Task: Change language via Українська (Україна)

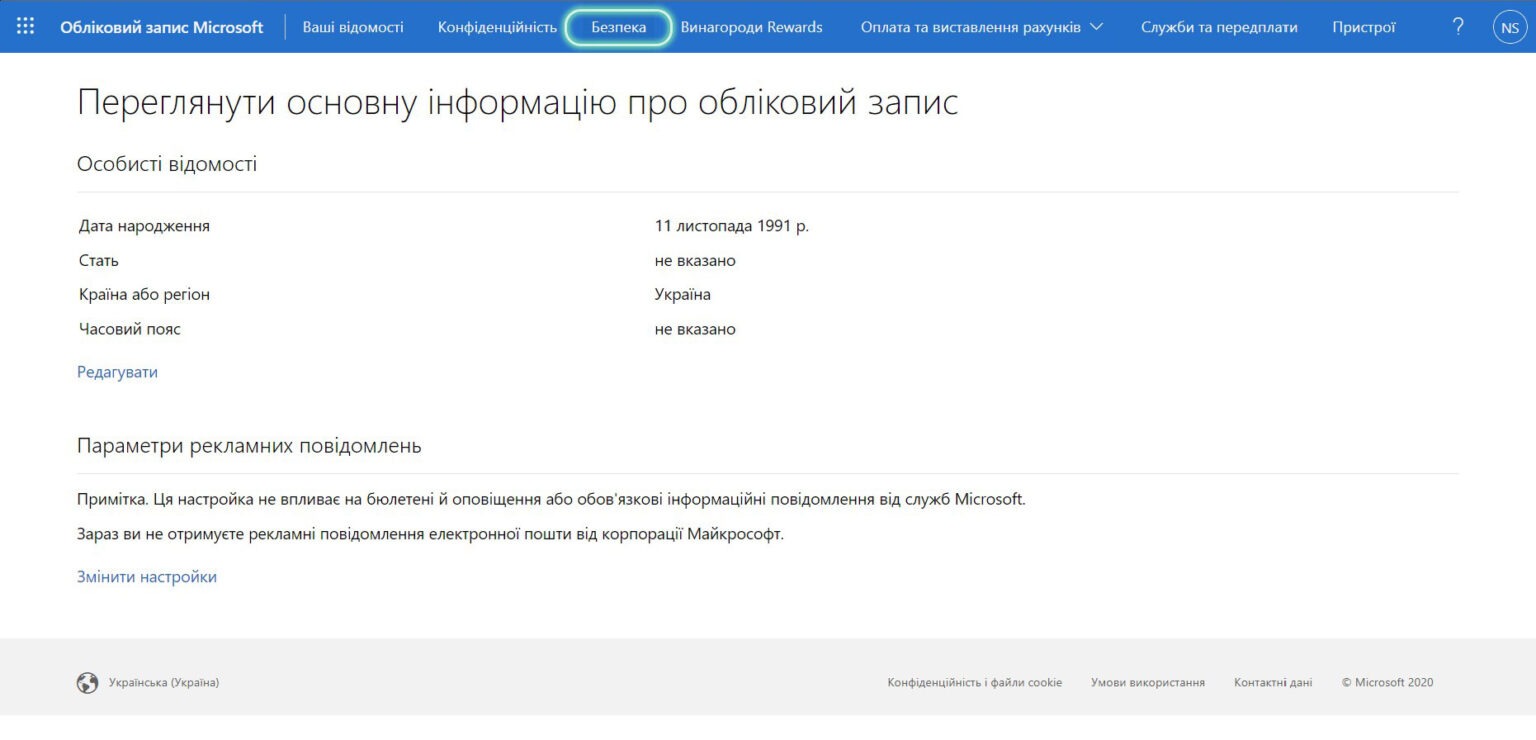Action: (x=163, y=683)
